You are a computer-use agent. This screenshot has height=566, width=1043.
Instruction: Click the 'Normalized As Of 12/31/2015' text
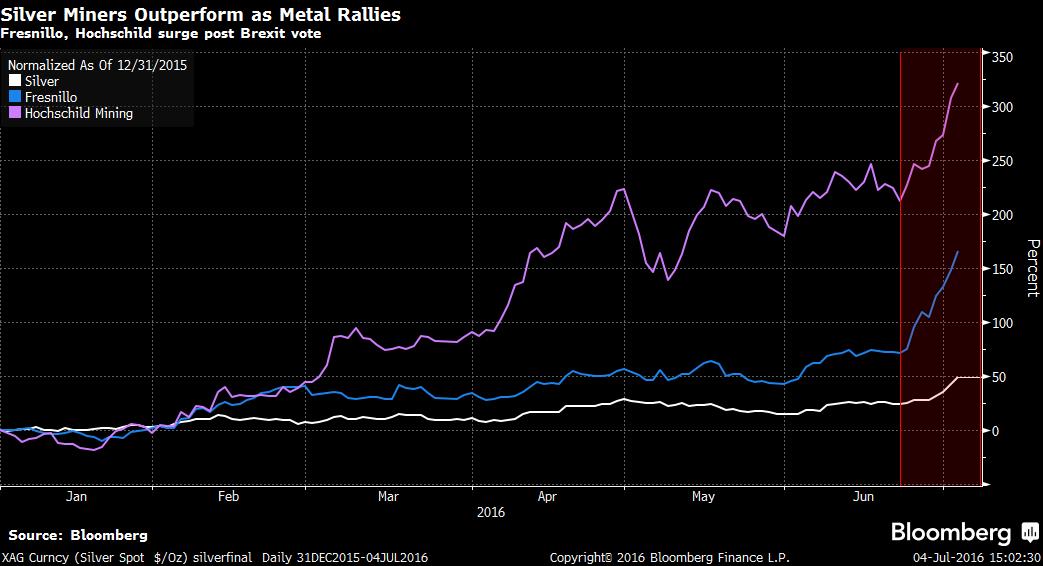tap(98, 65)
